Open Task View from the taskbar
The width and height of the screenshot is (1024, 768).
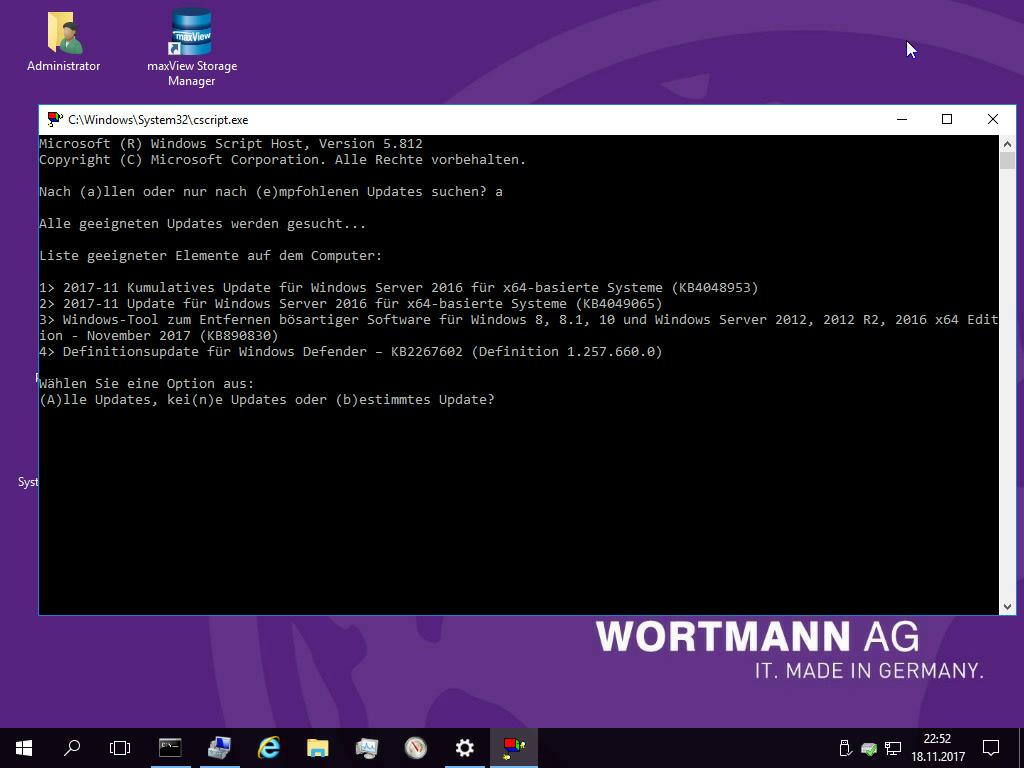[x=120, y=747]
